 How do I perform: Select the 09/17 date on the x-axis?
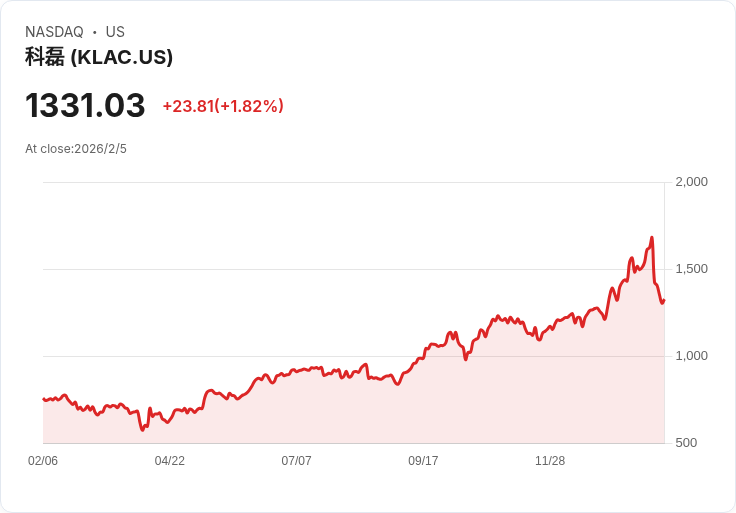pyautogui.click(x=423, y=461)
